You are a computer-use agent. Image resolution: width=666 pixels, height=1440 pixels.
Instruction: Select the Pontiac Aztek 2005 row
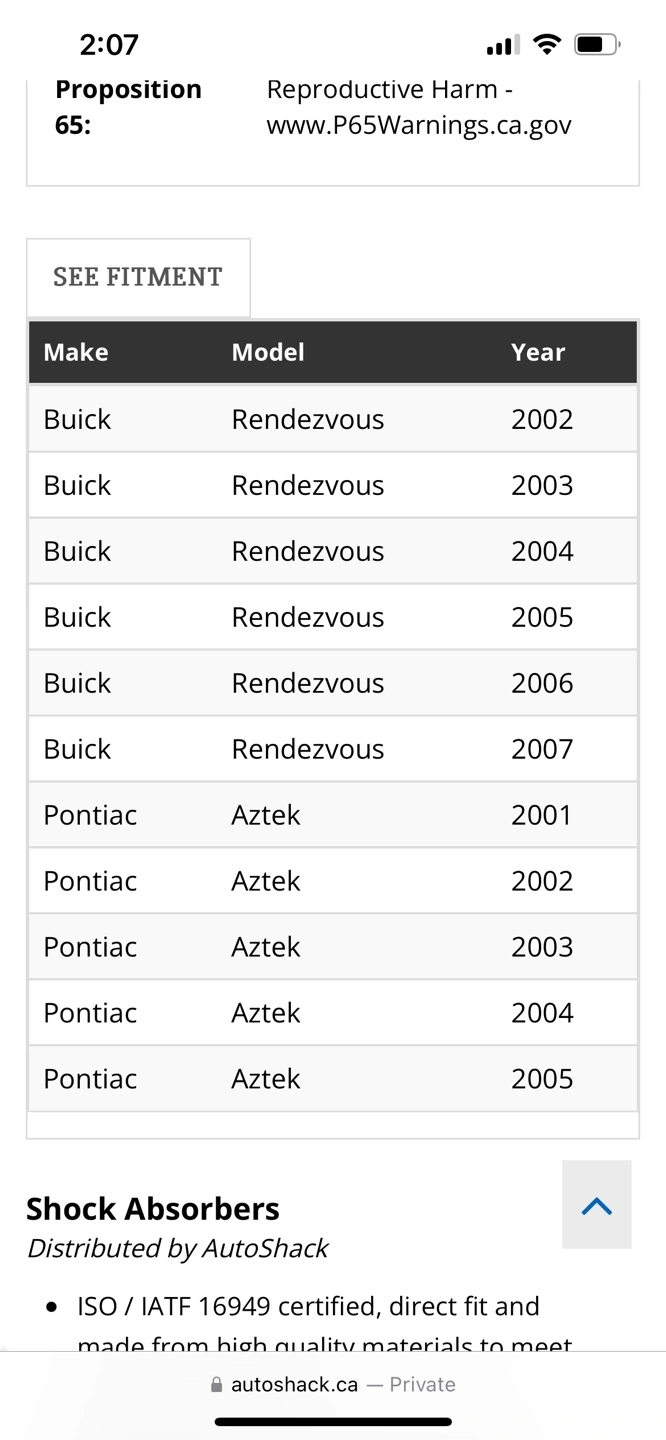[333, 1079]
